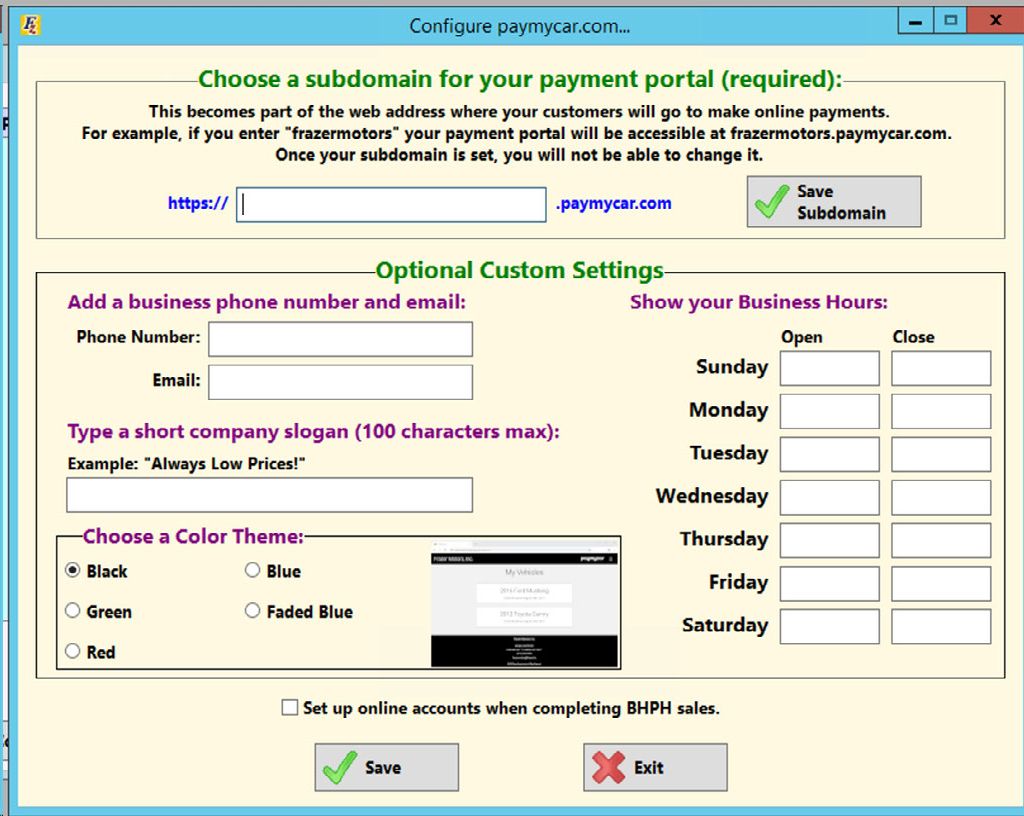This screenshot has height=816, width=1024.
Task: Click the "Monday" day label
Action: click(x=729, y=410)
